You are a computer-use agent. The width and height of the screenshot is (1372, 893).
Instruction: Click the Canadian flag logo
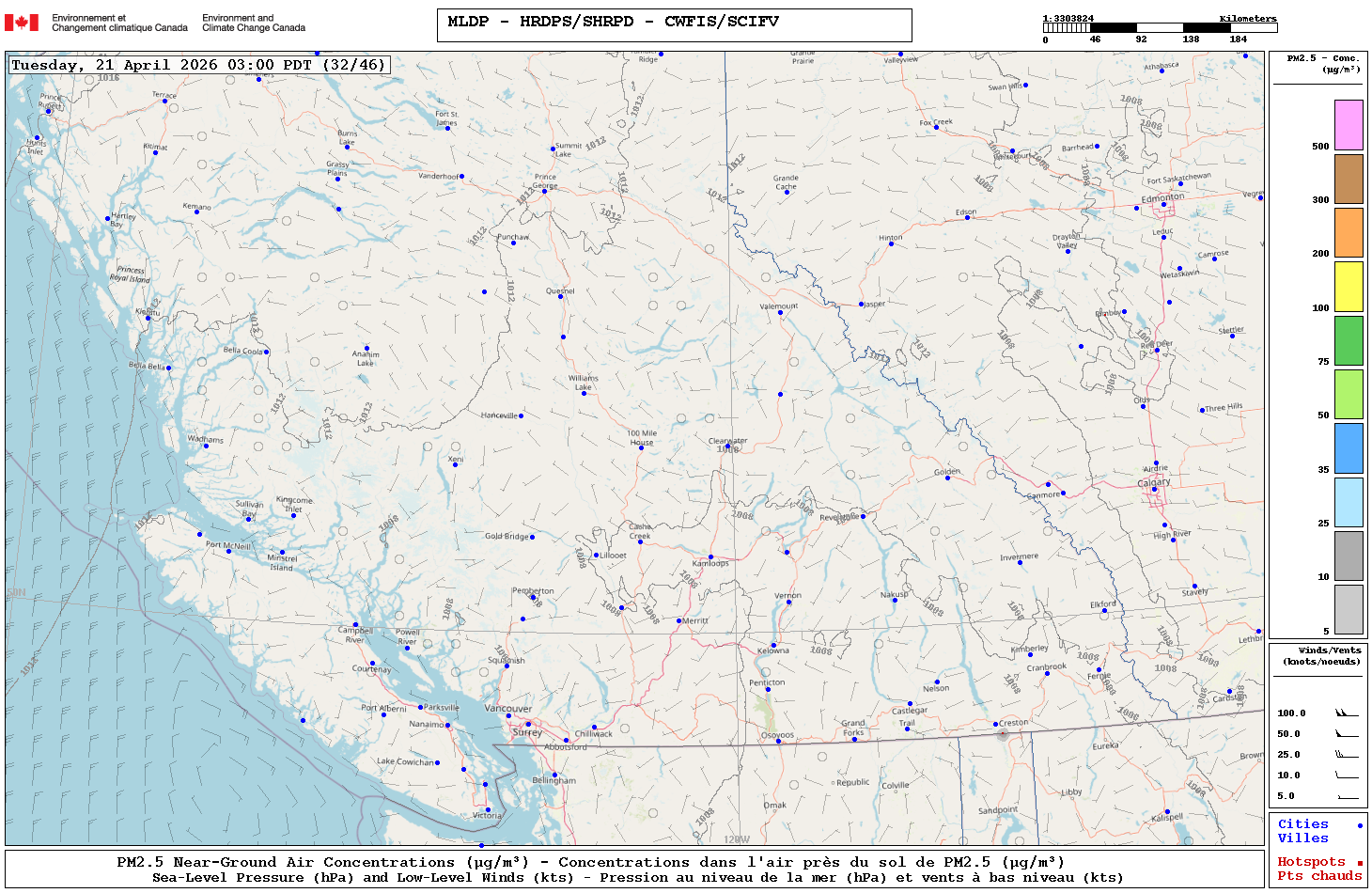(22, 23)
